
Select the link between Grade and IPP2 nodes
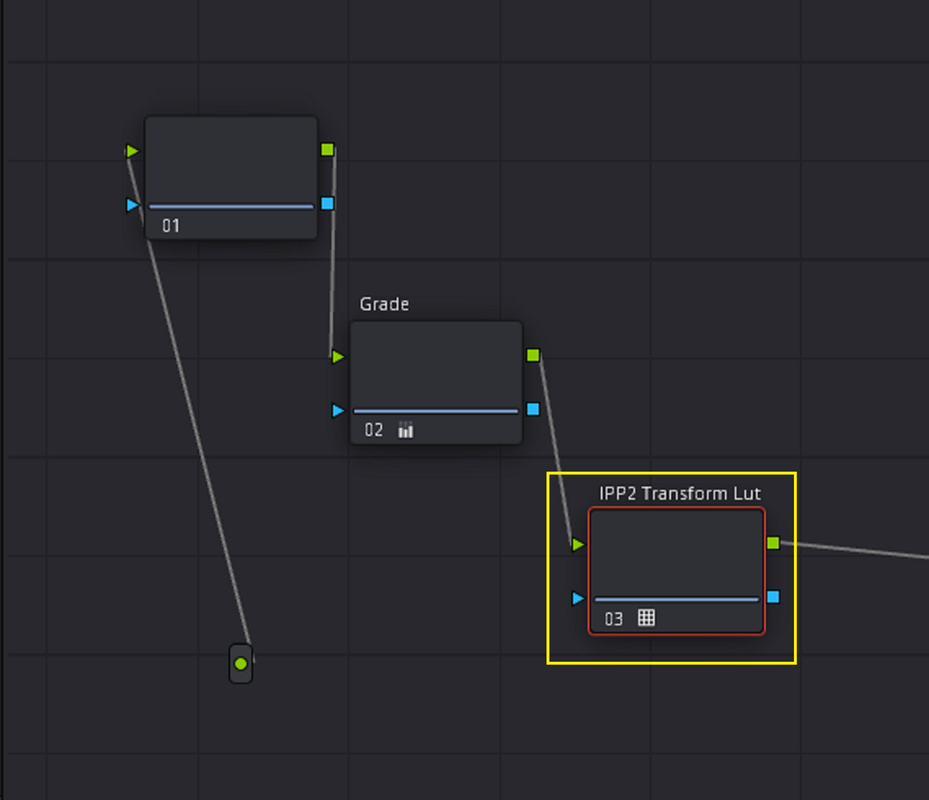556,449
